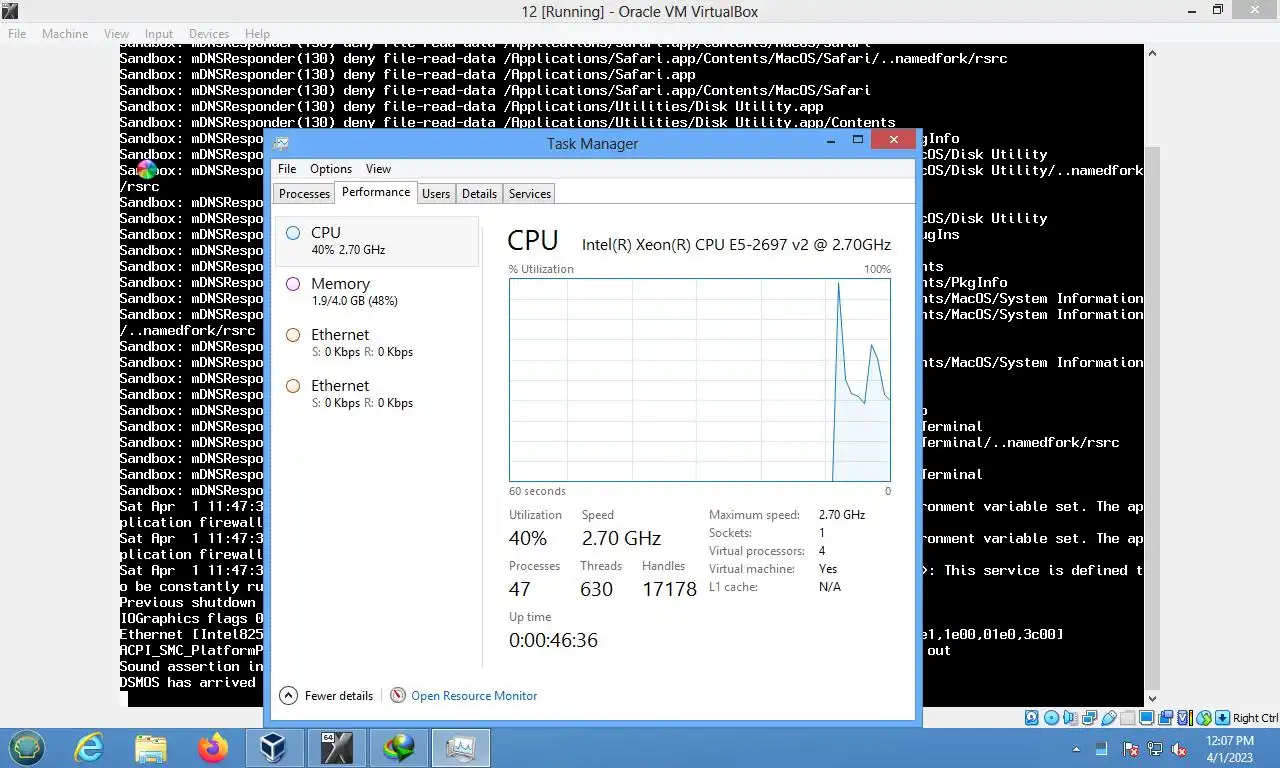Switch to the 64-bit X VM taskbar icon
The height and width of the screenshot is (768, 1280).
[x=336, y=747]
